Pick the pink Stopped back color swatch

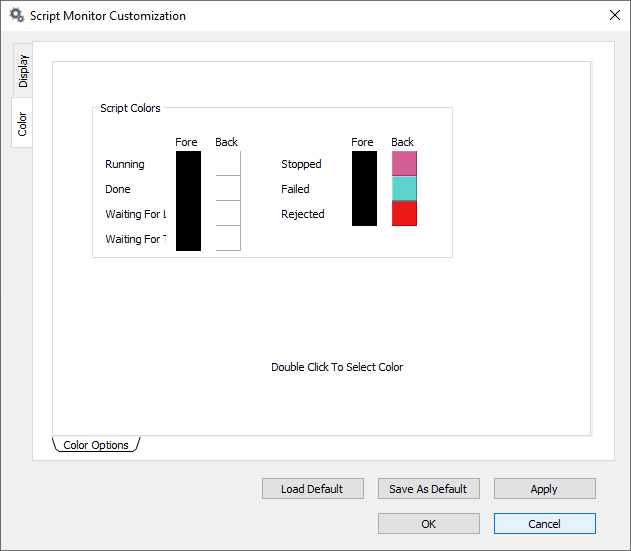404,164
